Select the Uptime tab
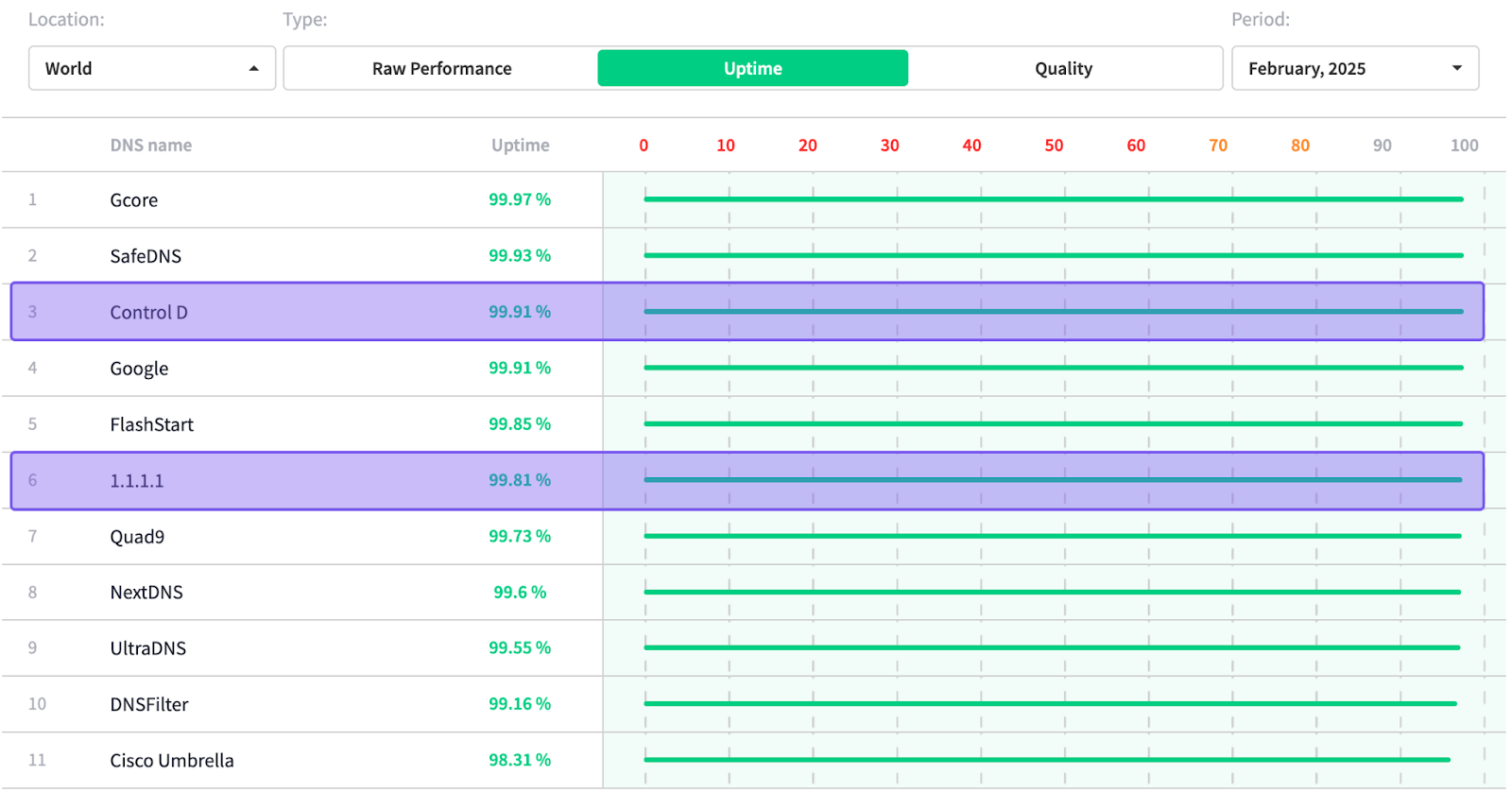1512x792 pixels. point(753,68)
